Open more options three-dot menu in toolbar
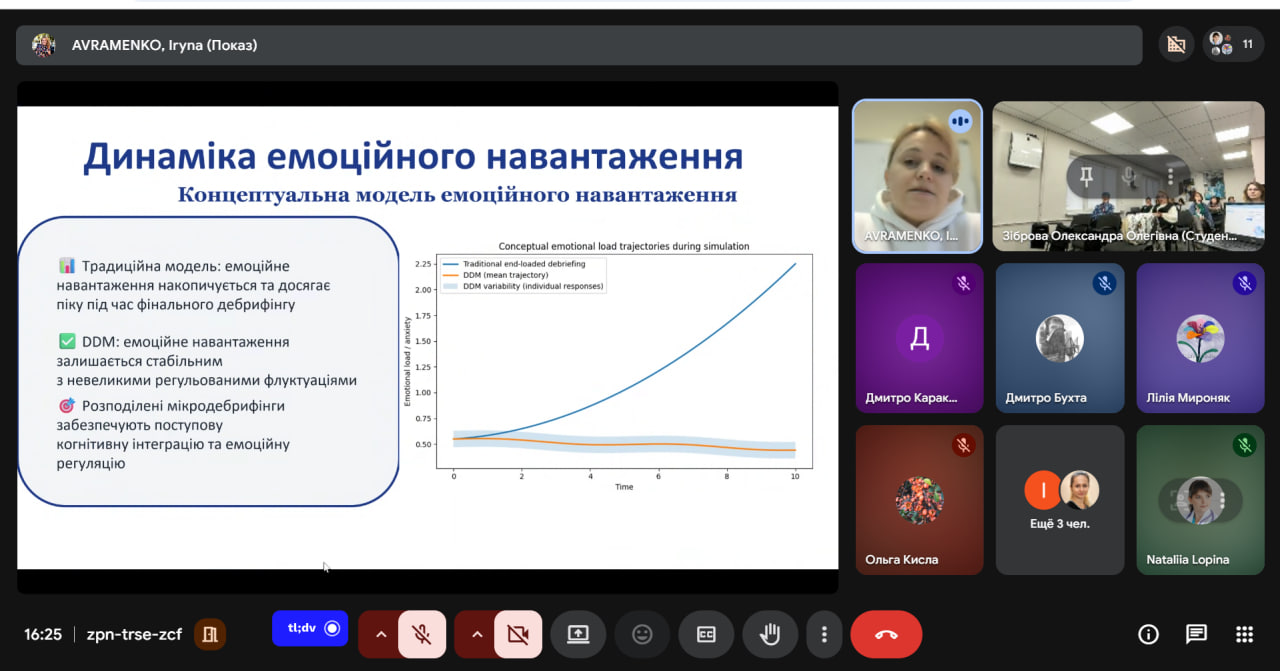Viewport: 1280px width, 671px height. pos(824,634)
